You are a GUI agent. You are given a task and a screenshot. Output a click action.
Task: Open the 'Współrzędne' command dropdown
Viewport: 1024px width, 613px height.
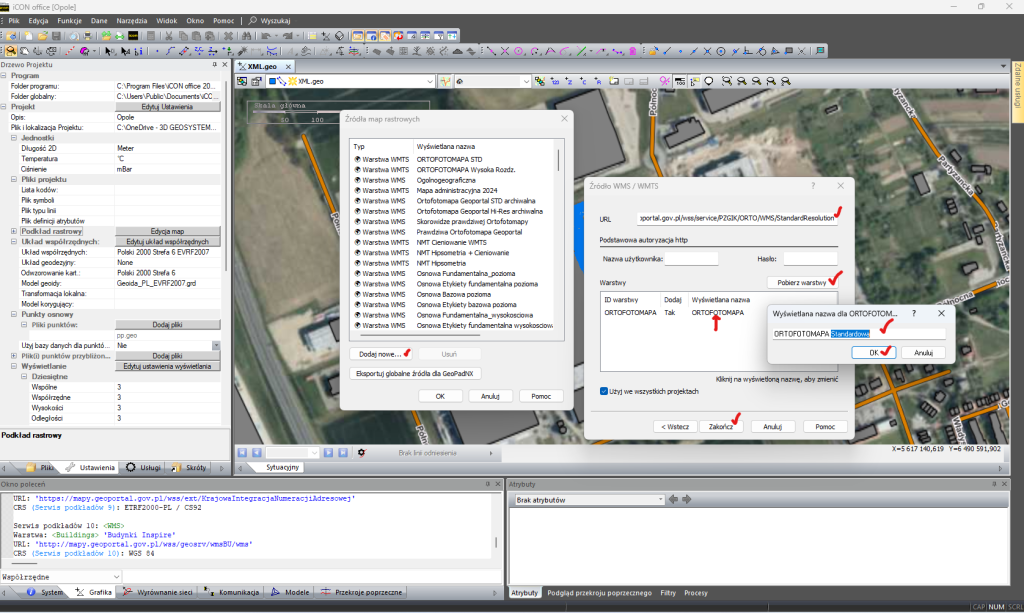point(118,577)
